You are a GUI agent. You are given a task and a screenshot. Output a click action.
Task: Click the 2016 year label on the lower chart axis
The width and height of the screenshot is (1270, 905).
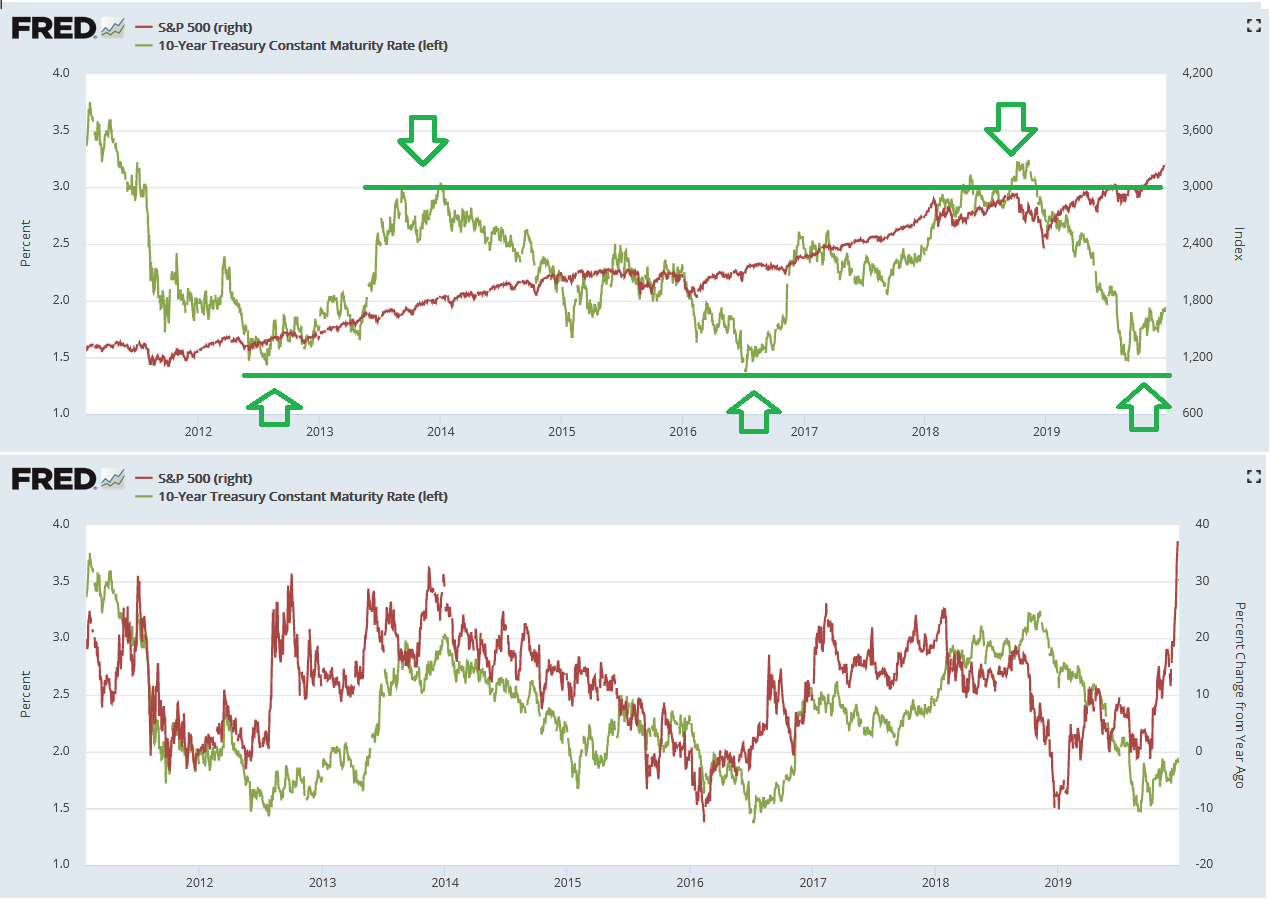pos(690,883)
